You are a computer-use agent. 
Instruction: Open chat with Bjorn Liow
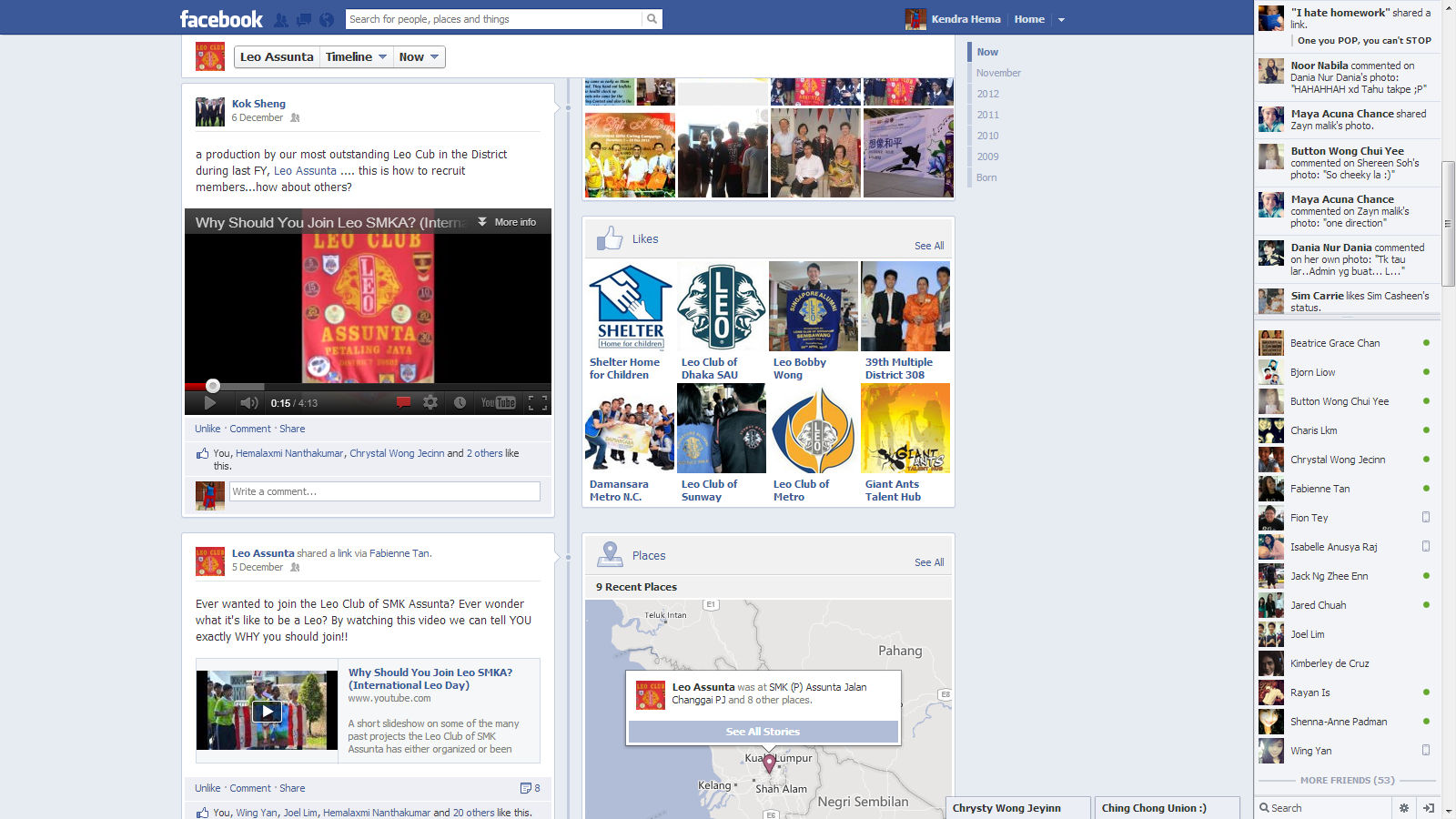(1346, 372)
